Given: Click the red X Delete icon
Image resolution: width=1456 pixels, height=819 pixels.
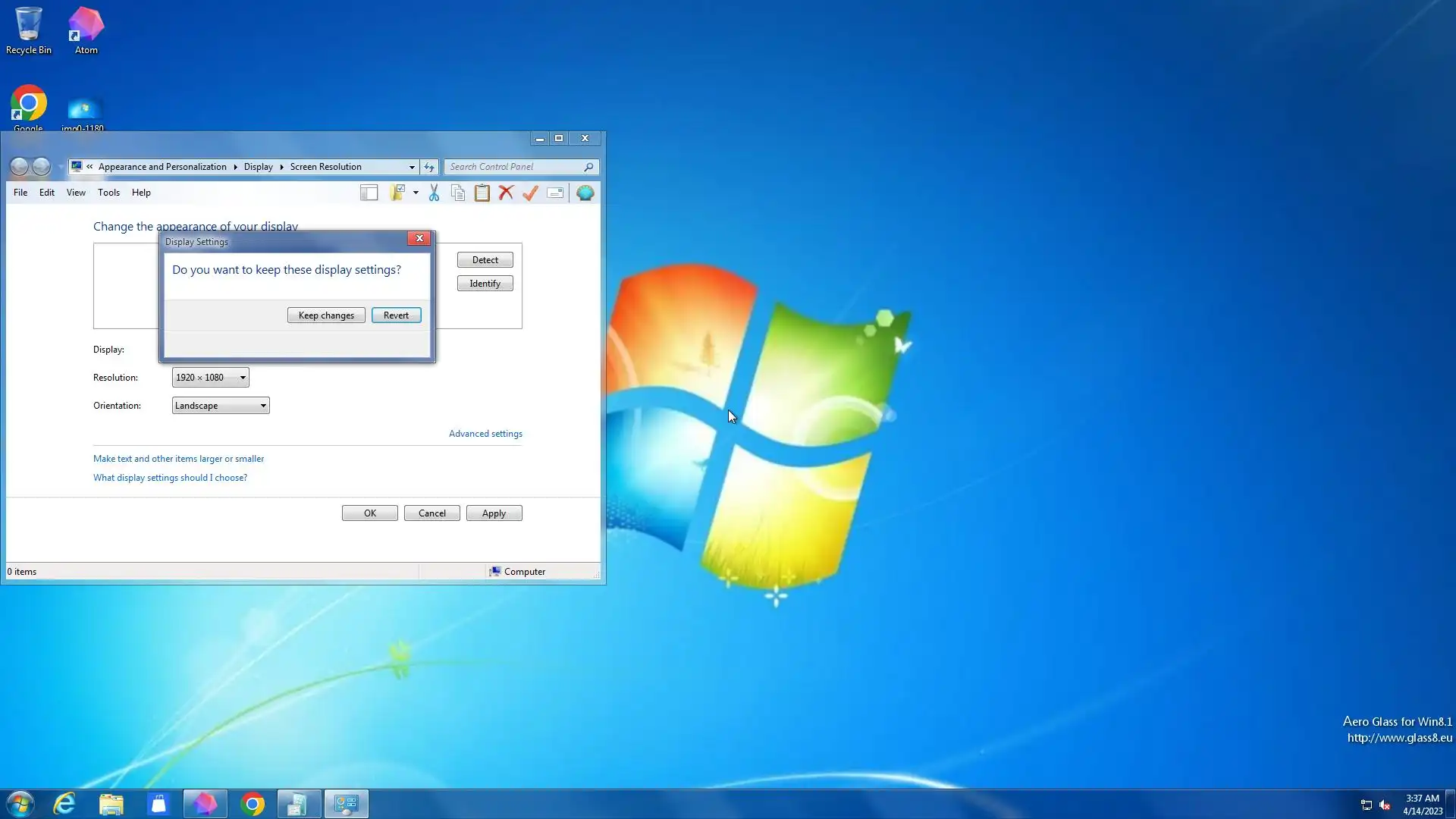Looking at the screenshot, I should 506,193.
